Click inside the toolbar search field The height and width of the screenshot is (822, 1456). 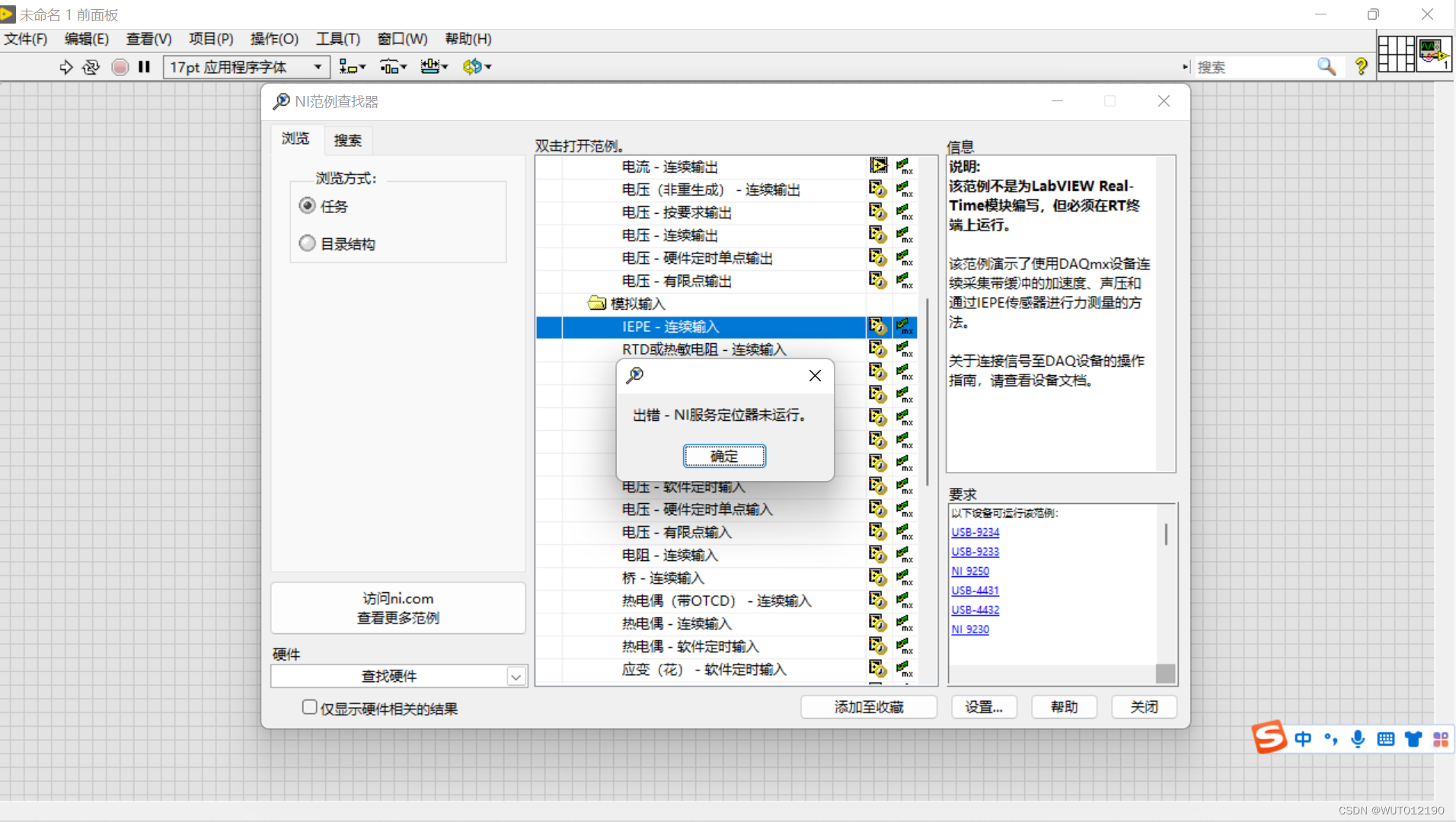pyautogui.click(x=1253, y=67)
